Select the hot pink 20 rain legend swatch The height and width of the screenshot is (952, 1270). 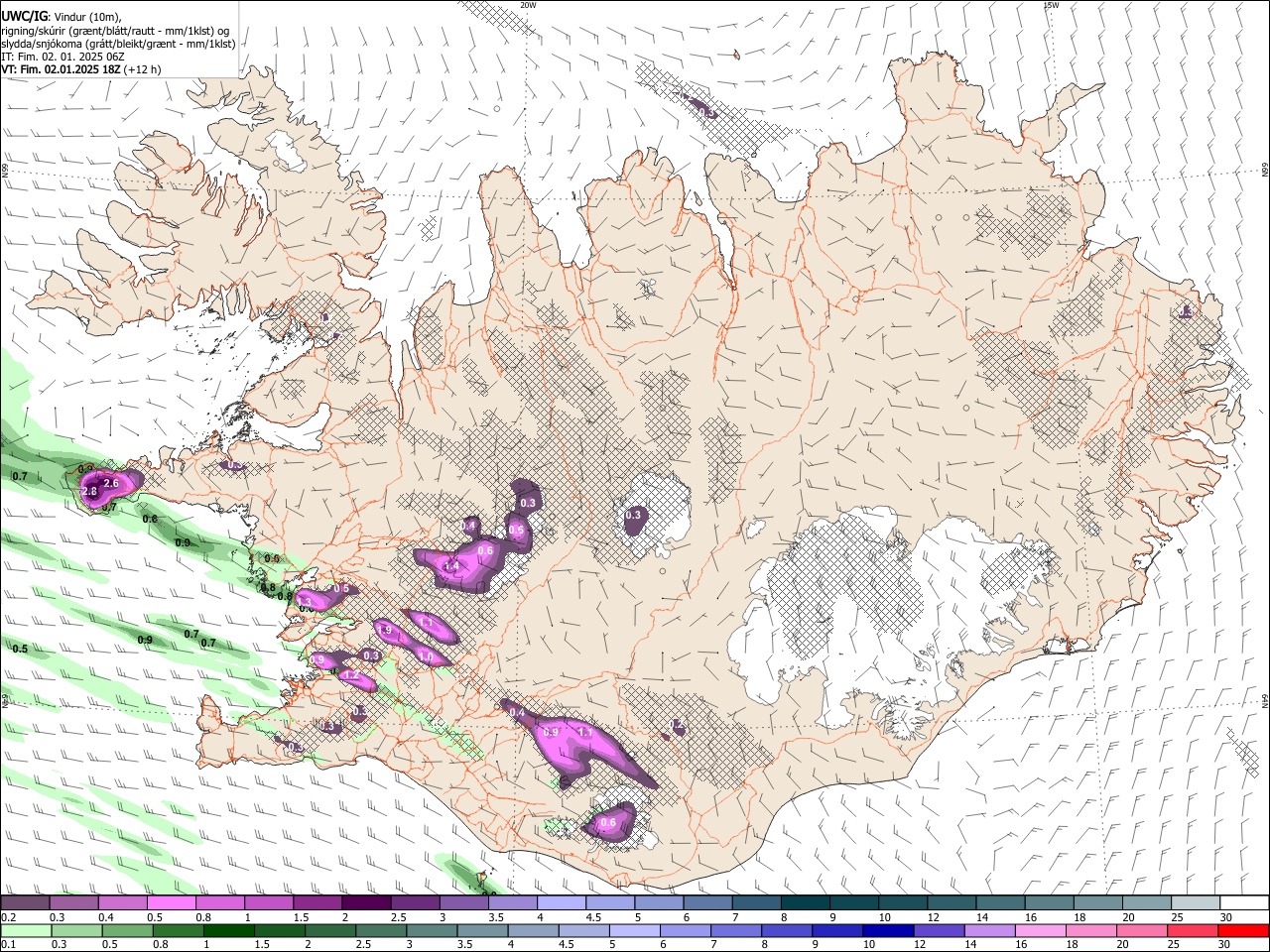[1143, 931]
